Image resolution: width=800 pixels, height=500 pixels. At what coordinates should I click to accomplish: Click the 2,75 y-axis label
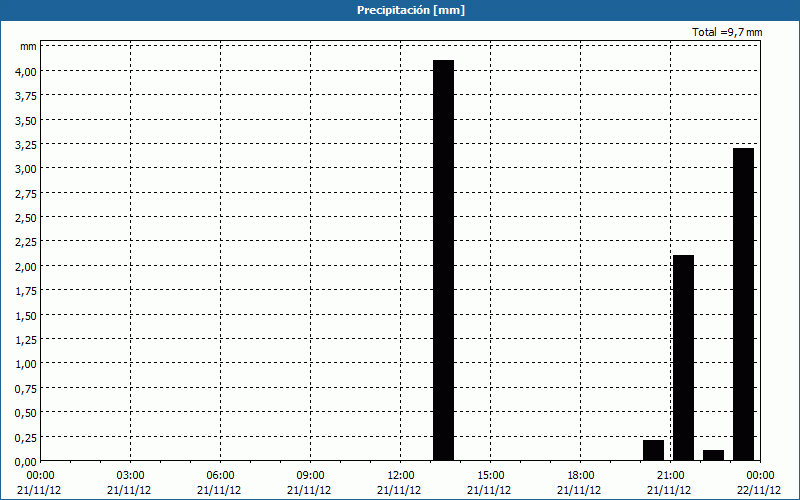coord(26,193)
